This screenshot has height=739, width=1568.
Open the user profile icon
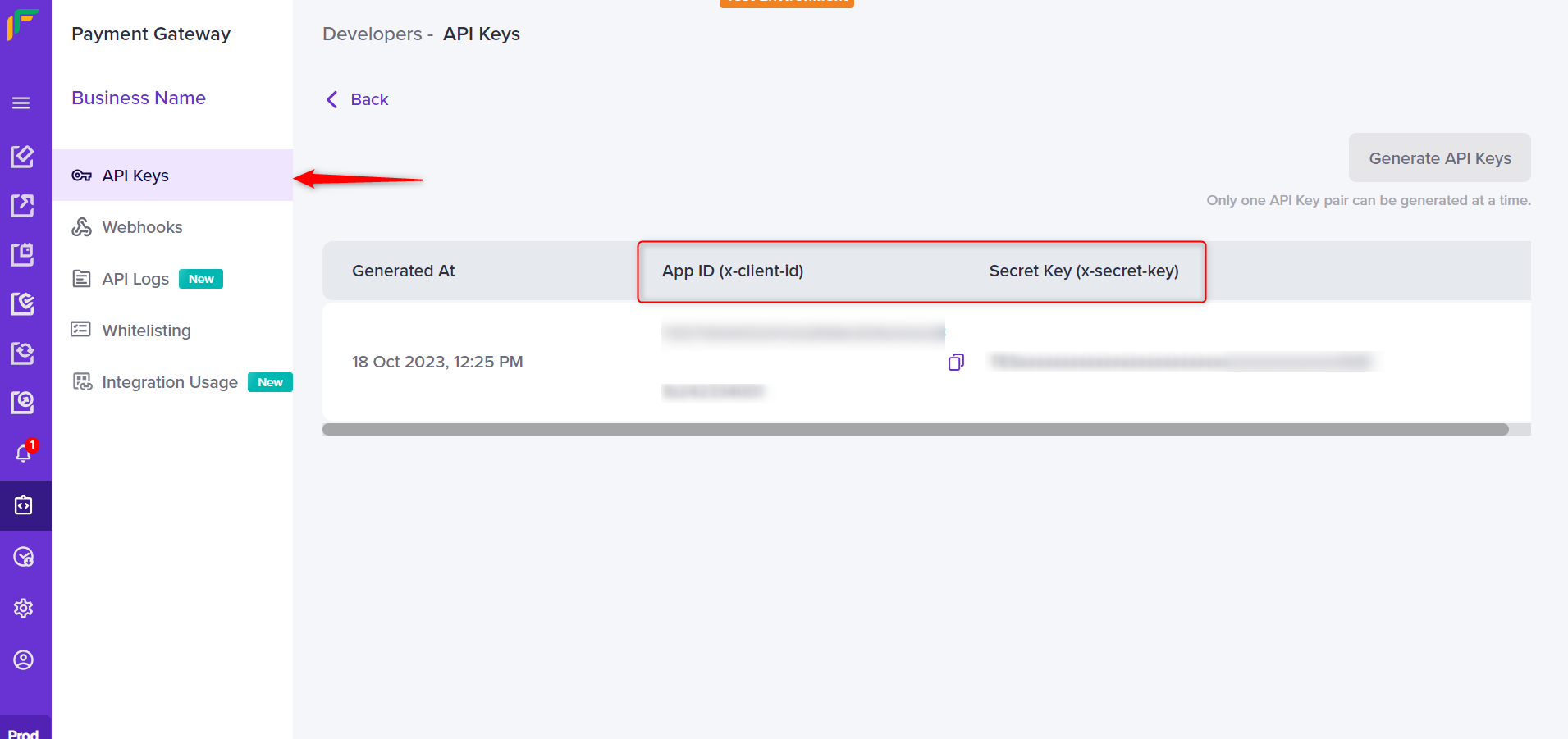coord(24,659)
